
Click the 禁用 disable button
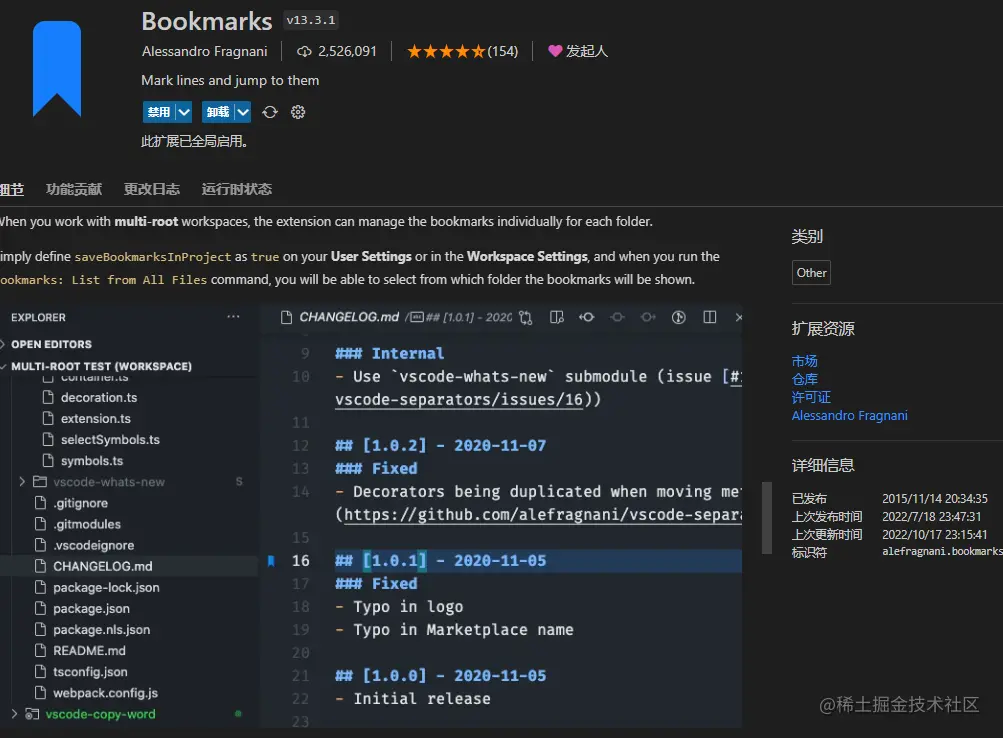tap(159, 113)
